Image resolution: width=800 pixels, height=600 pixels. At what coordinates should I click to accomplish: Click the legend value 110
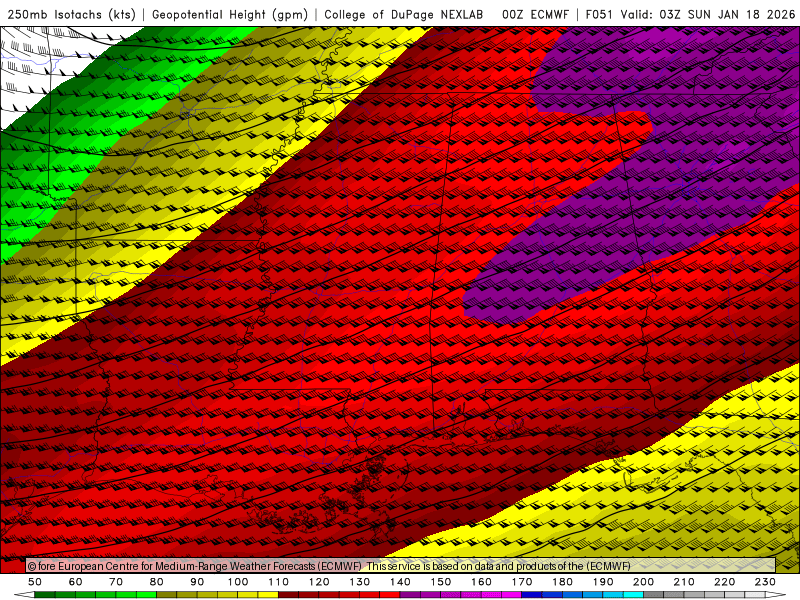[x=279, y=582]
